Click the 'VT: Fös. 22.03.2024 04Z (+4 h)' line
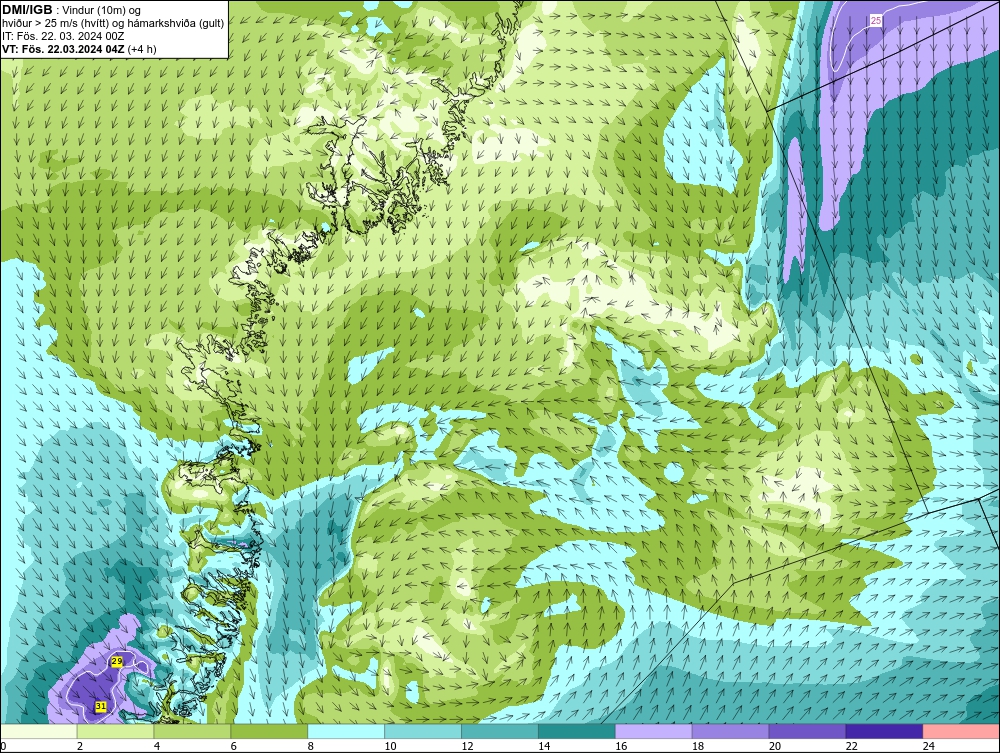 click(79, 49)
